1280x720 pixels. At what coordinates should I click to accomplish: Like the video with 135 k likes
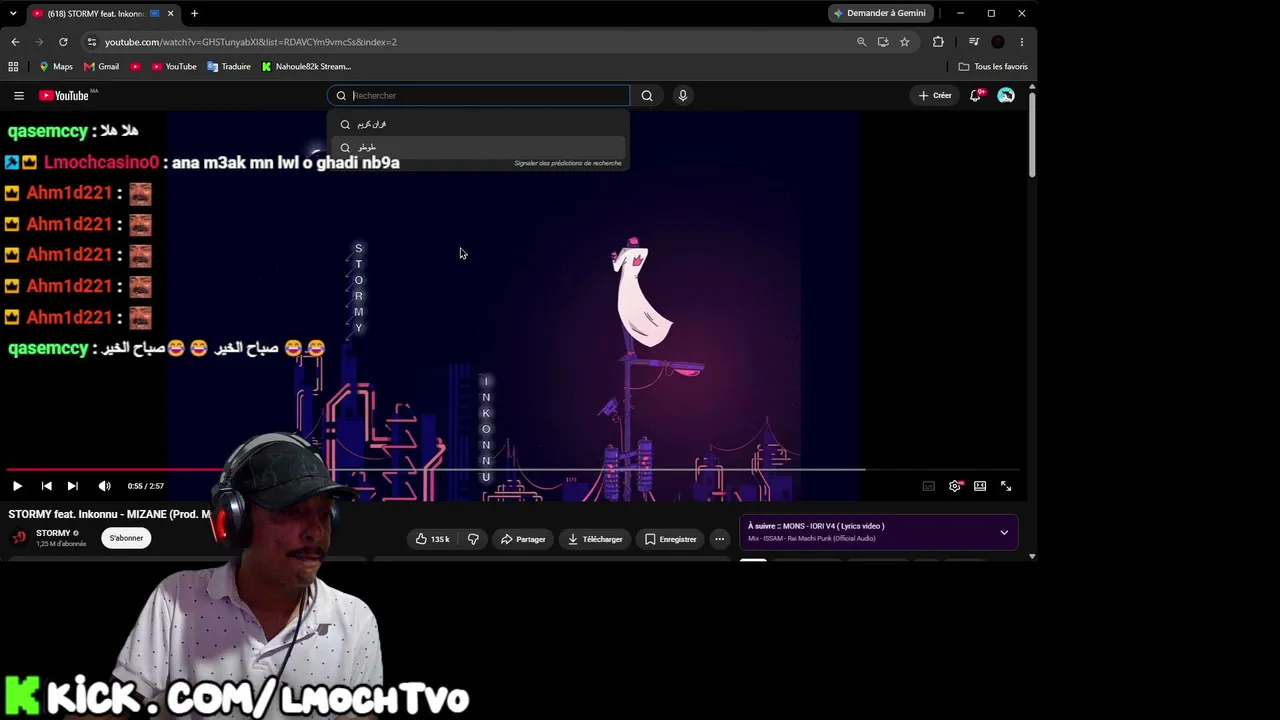click(x=433, y=539)
